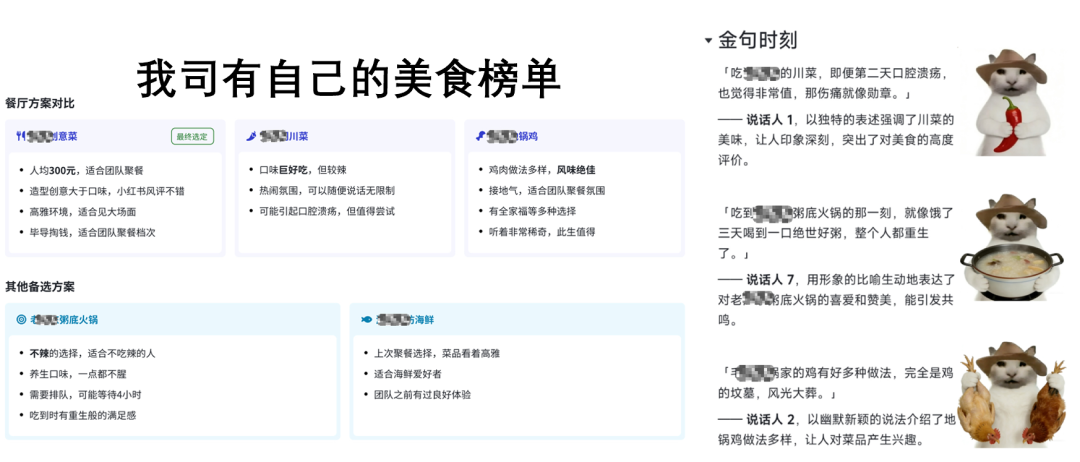Click the quote about 一口绝世好粥
This screenshot has width=1080, height=462.
[x=835, y=232]
